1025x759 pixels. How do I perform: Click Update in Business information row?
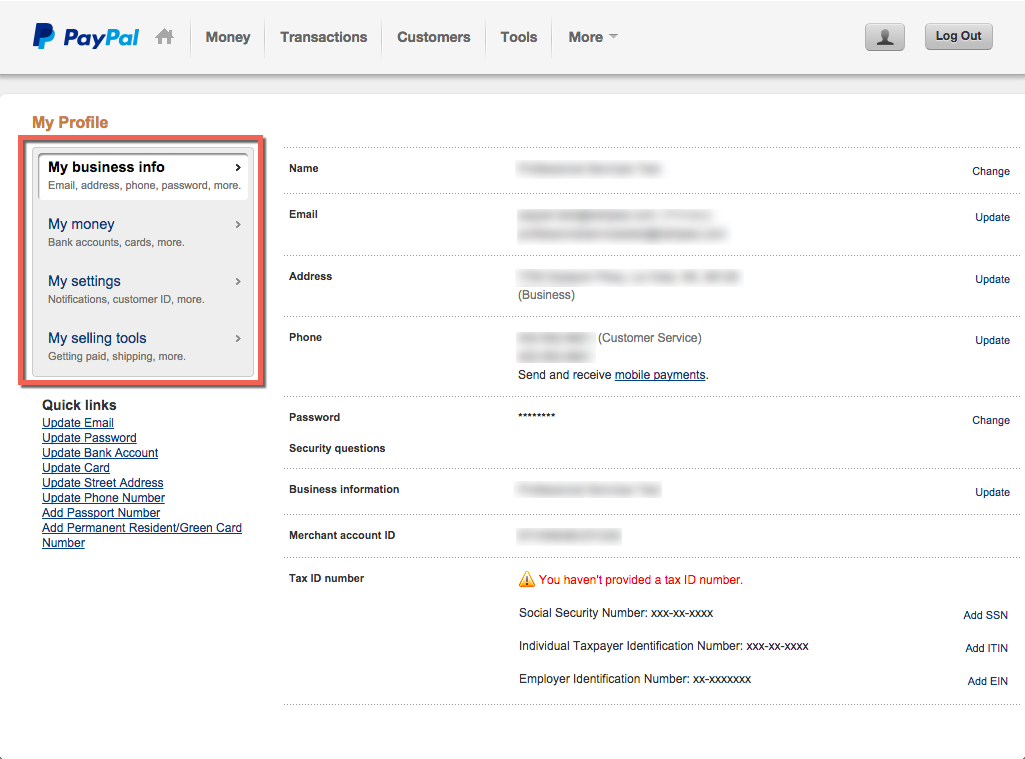(x=992, y=492)
